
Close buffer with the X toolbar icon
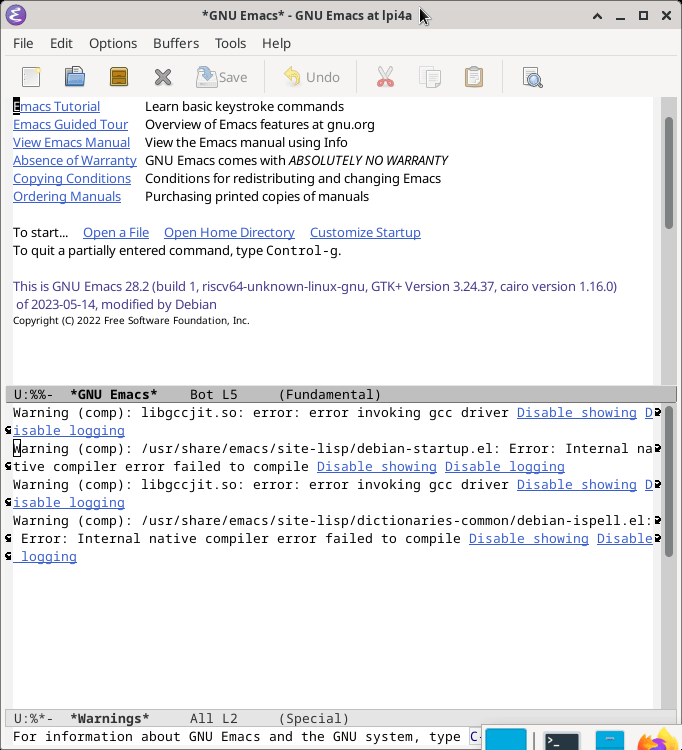163,77
